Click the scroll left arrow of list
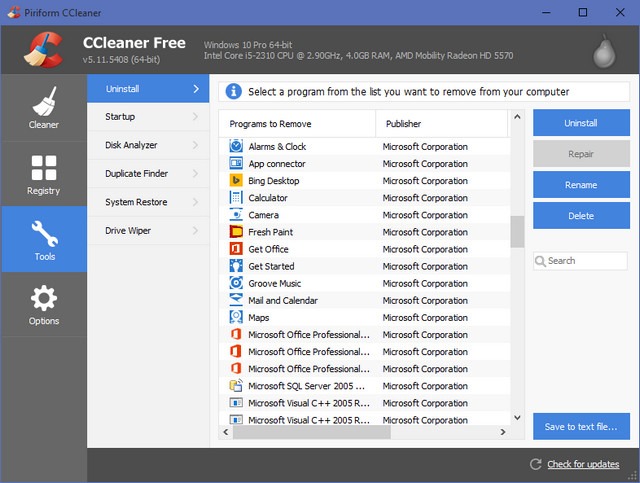 tap(226, 432)
